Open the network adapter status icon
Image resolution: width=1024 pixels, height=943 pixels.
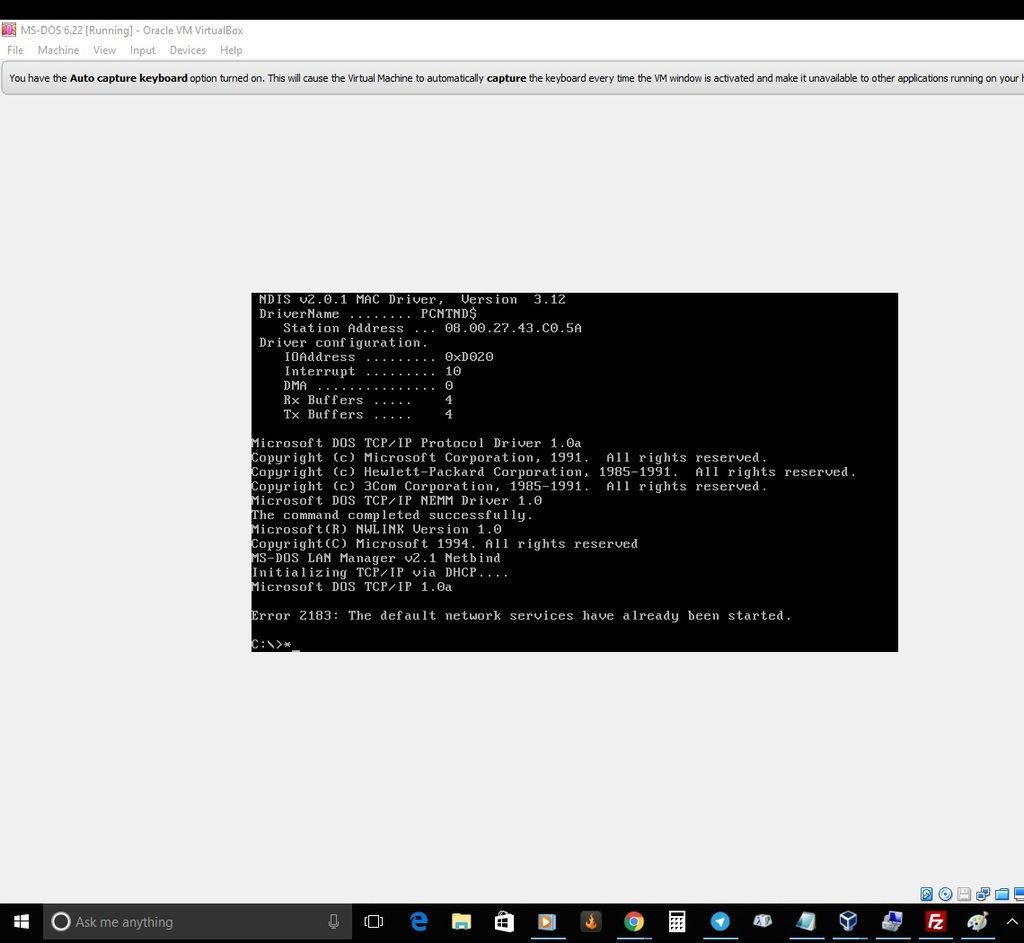(982, 892)
